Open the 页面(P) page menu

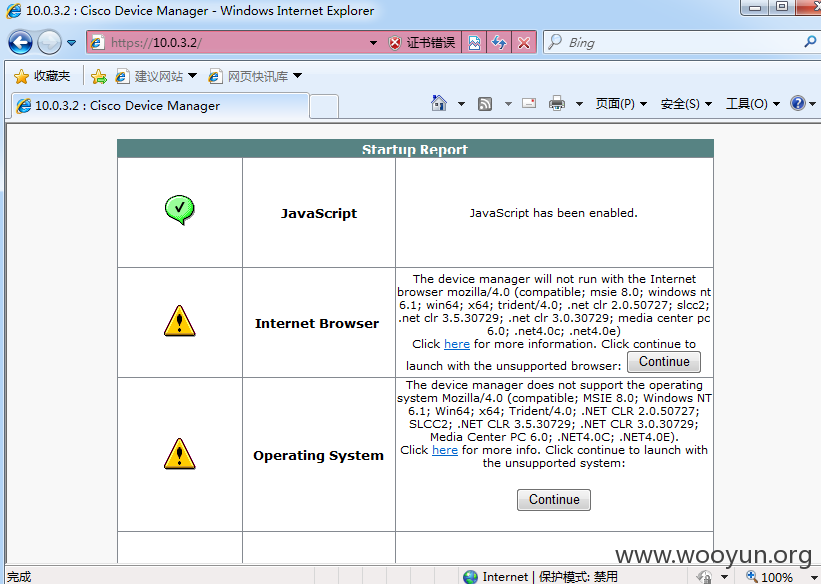621,104
